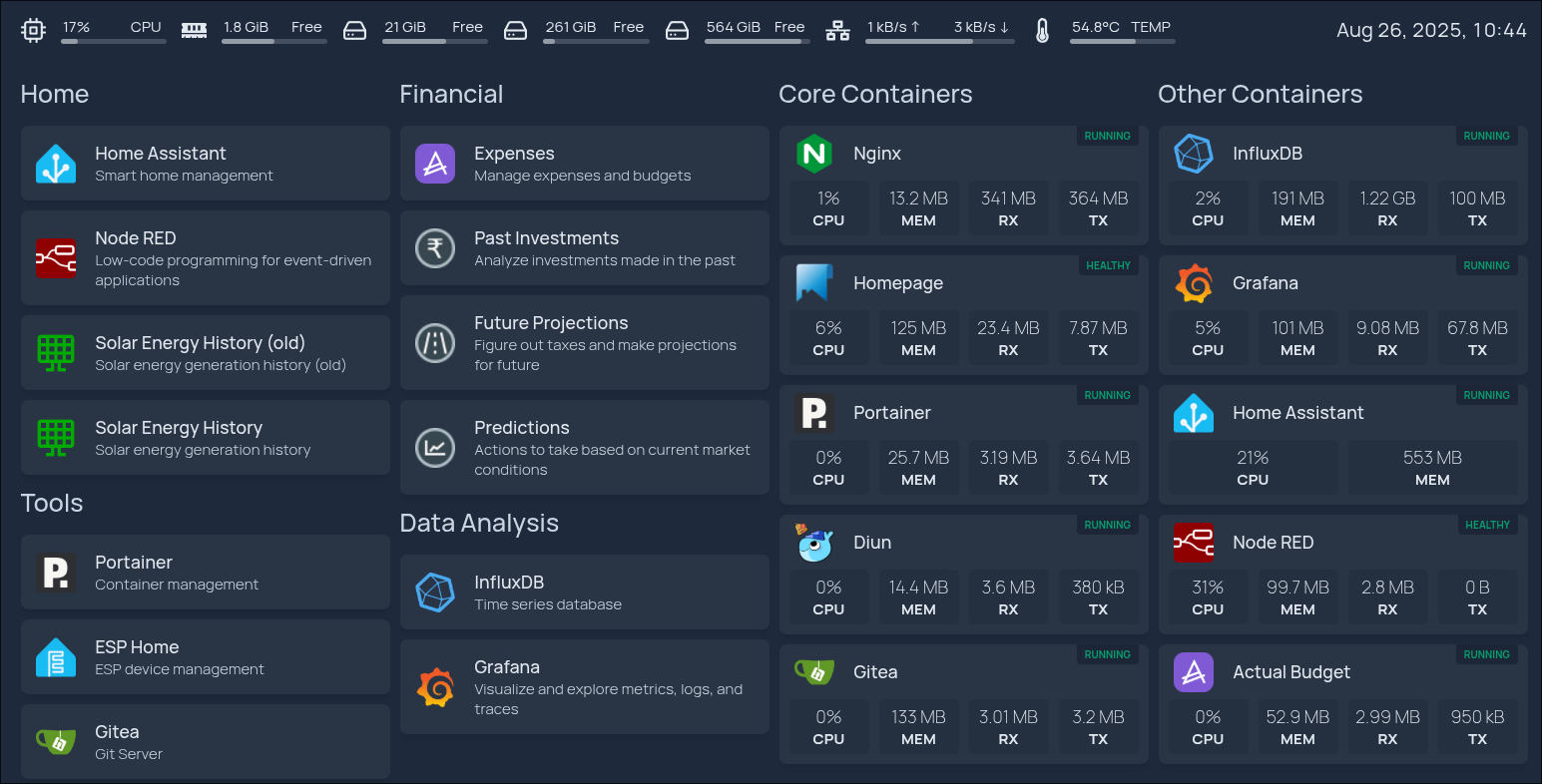Image resolution: width=1542 pixels, height=784 pixels.
Task: Click the solar panel icon for Solar Energy History (old)
Action: click(x=56, y=353)
